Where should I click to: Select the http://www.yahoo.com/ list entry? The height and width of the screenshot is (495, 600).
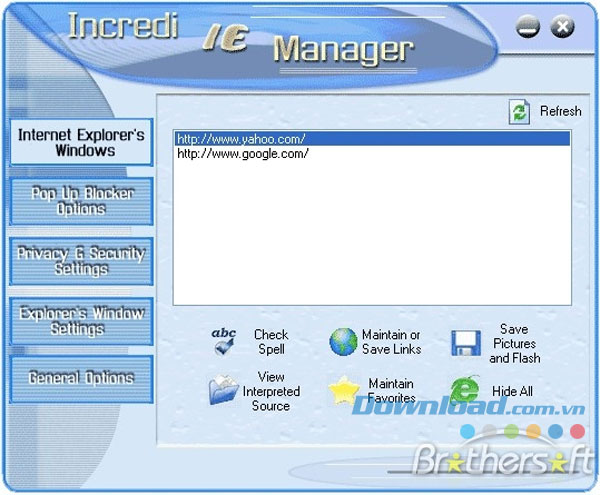pos(372,138)
